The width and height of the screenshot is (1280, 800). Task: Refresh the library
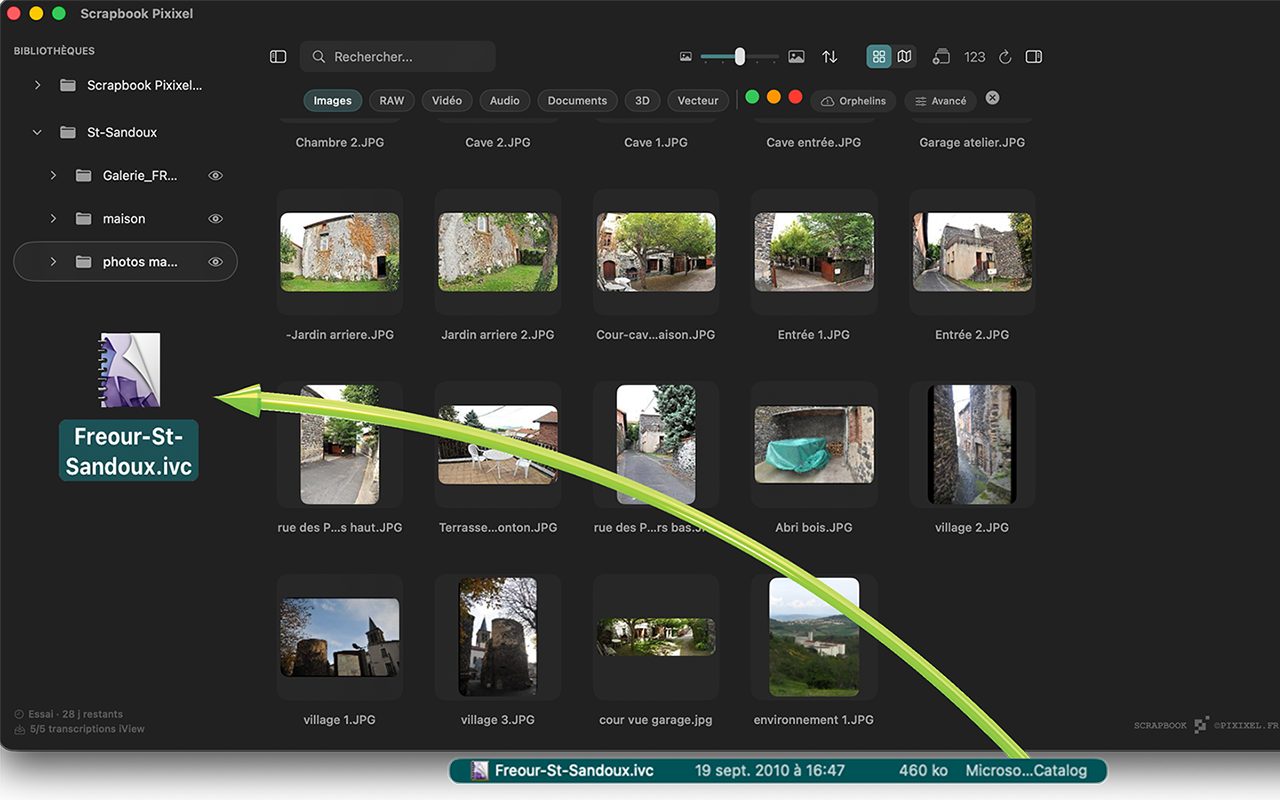(x=1005, y=57)
